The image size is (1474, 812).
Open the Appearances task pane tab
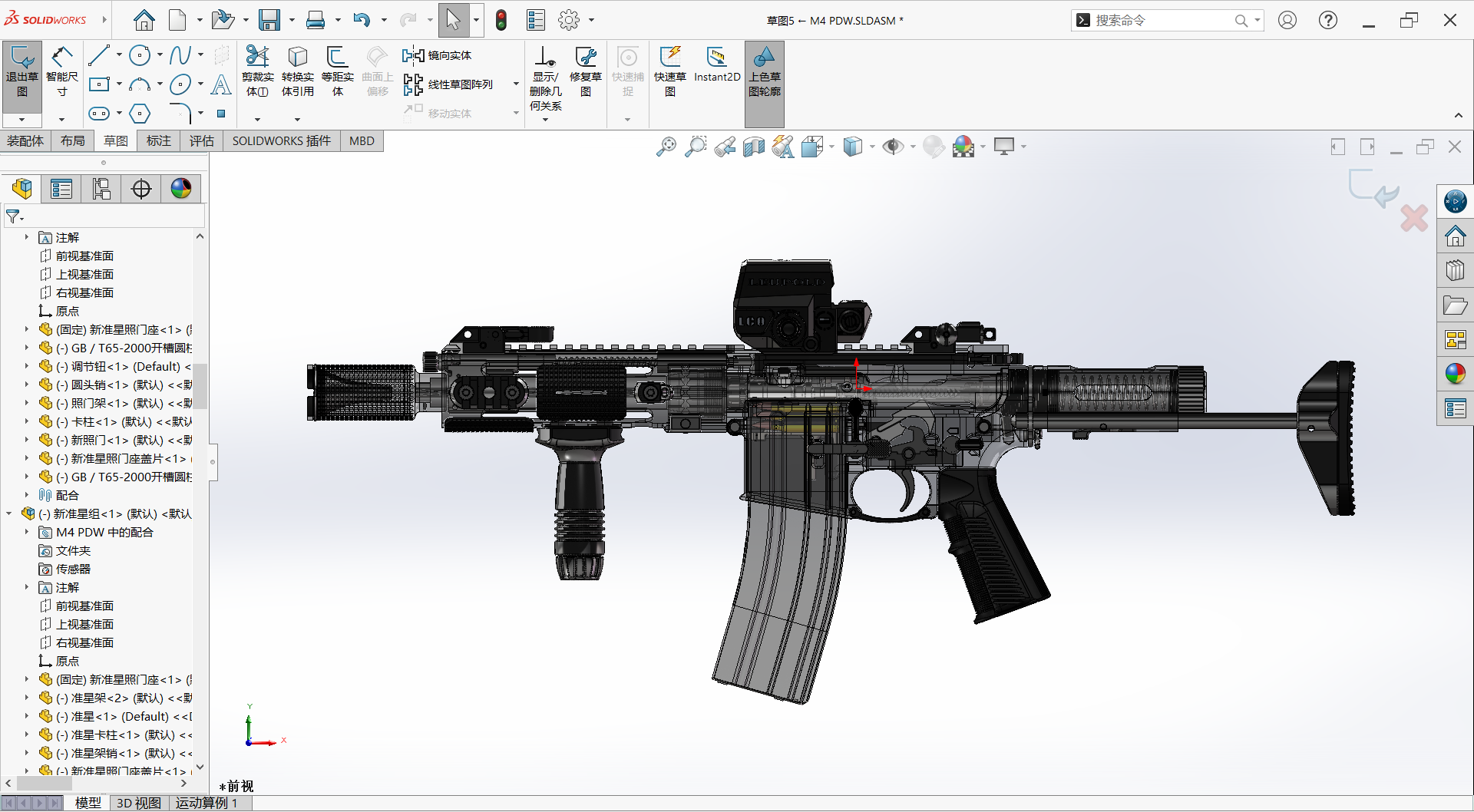point(1456,374)
